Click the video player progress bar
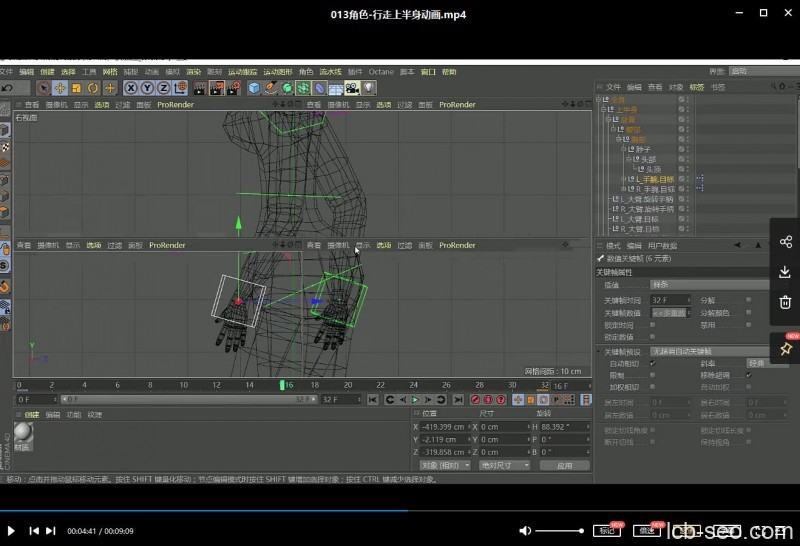 400,511
